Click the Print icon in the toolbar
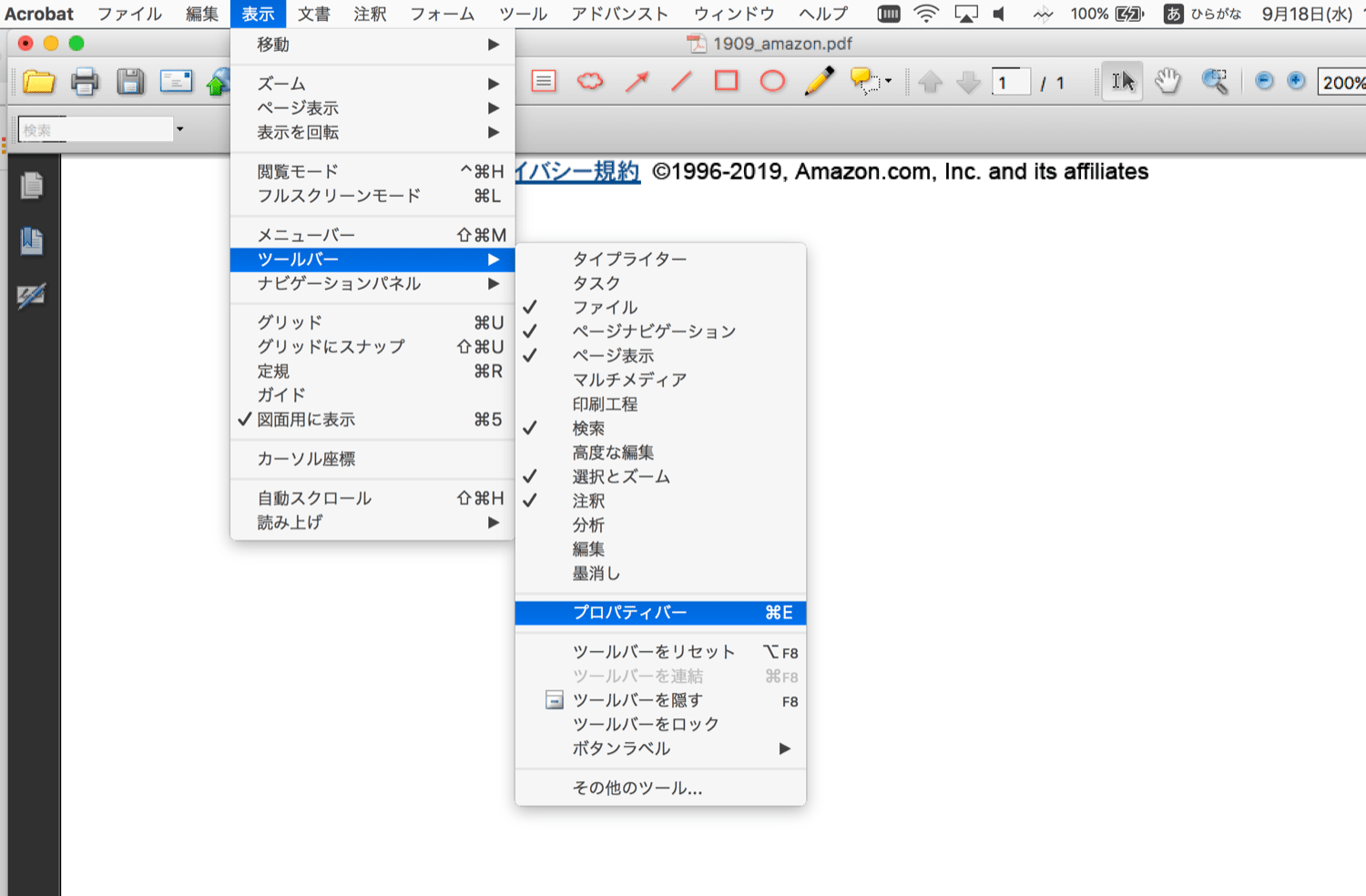Image resolution: width=1366 pixels, height=896 pixels. (x=84, y=81)
